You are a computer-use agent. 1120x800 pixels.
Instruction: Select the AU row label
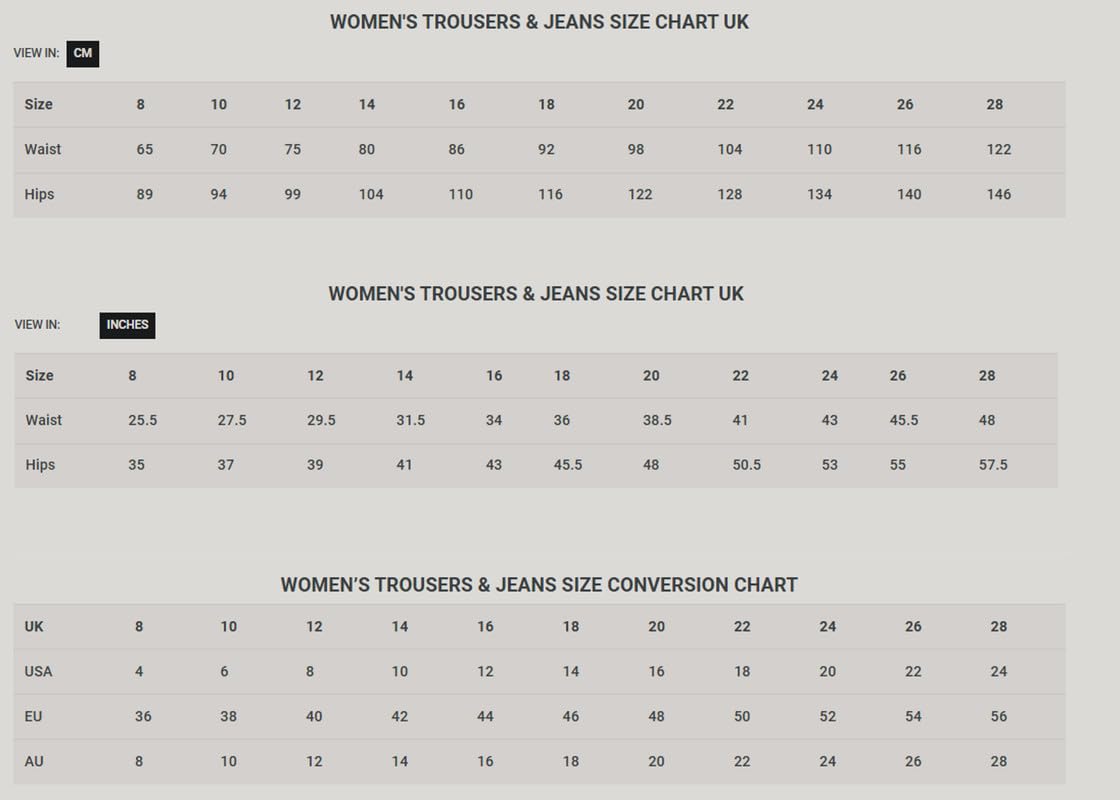[x=34, y=761]
